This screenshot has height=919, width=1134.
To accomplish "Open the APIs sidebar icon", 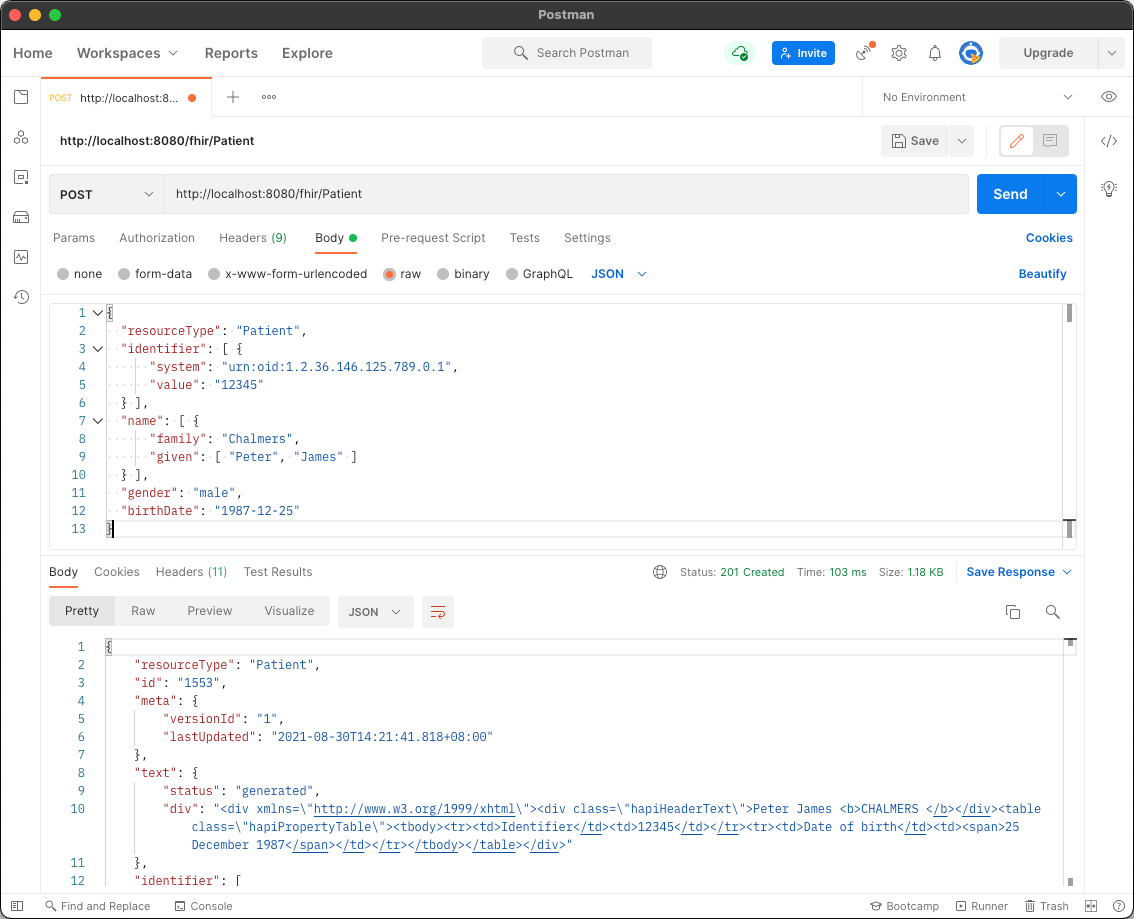I will pos(21,137).
